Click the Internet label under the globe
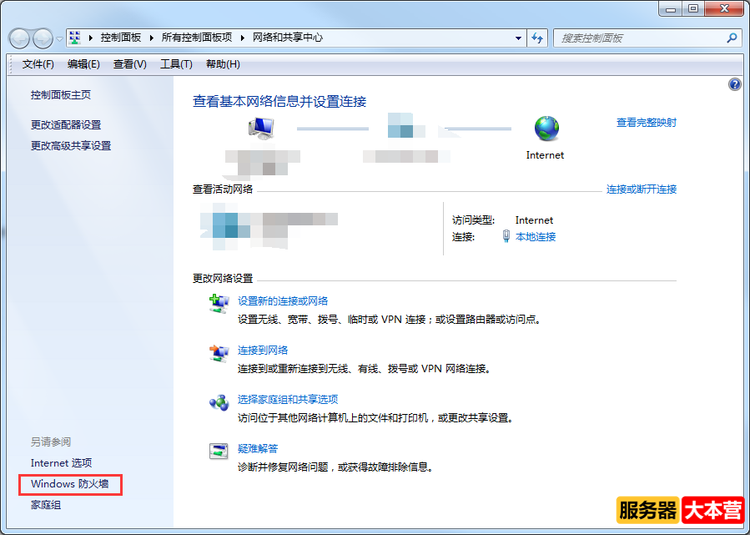This screenshot has height=535, width=750. [x=545, y=155]
